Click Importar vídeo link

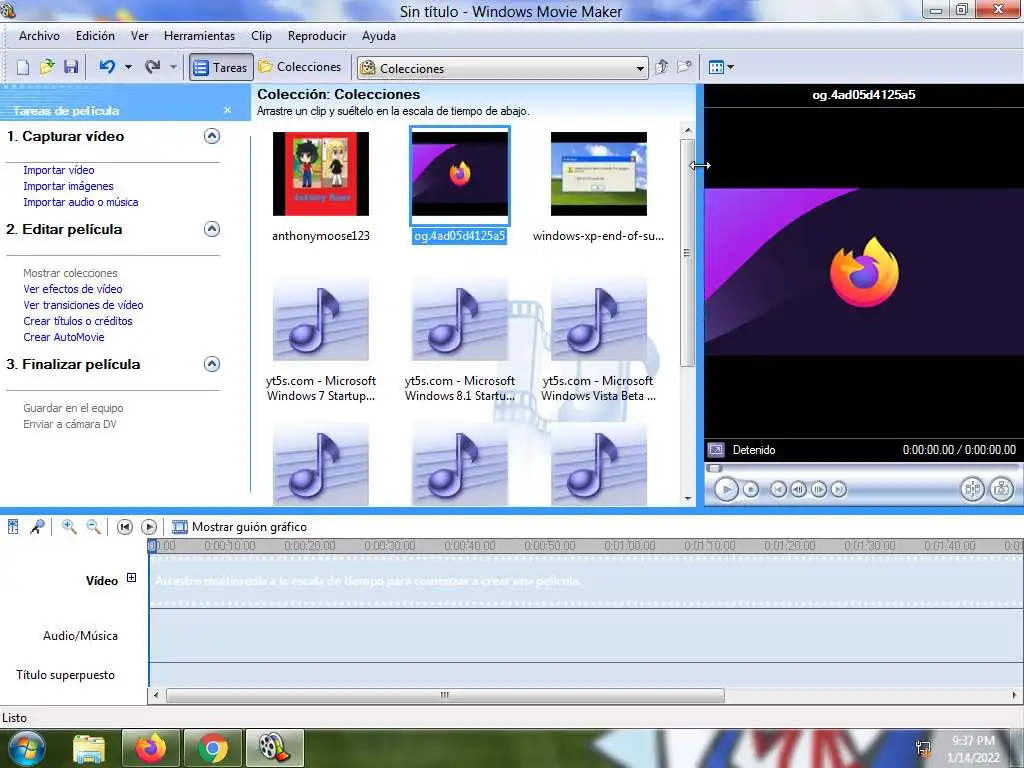pos(59,170)
